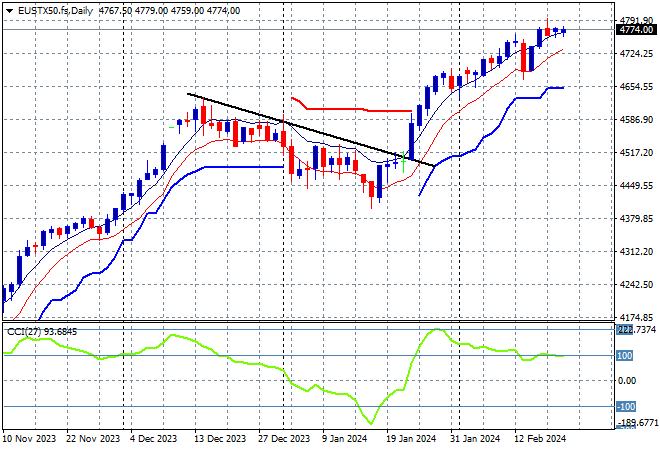Click the 4174.85 price scale value
660x450 pixels.
coord(636,317)
